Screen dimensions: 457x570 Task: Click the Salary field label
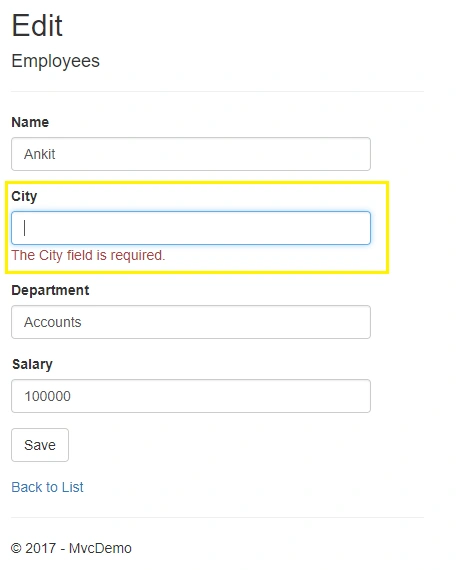point(32,364)
